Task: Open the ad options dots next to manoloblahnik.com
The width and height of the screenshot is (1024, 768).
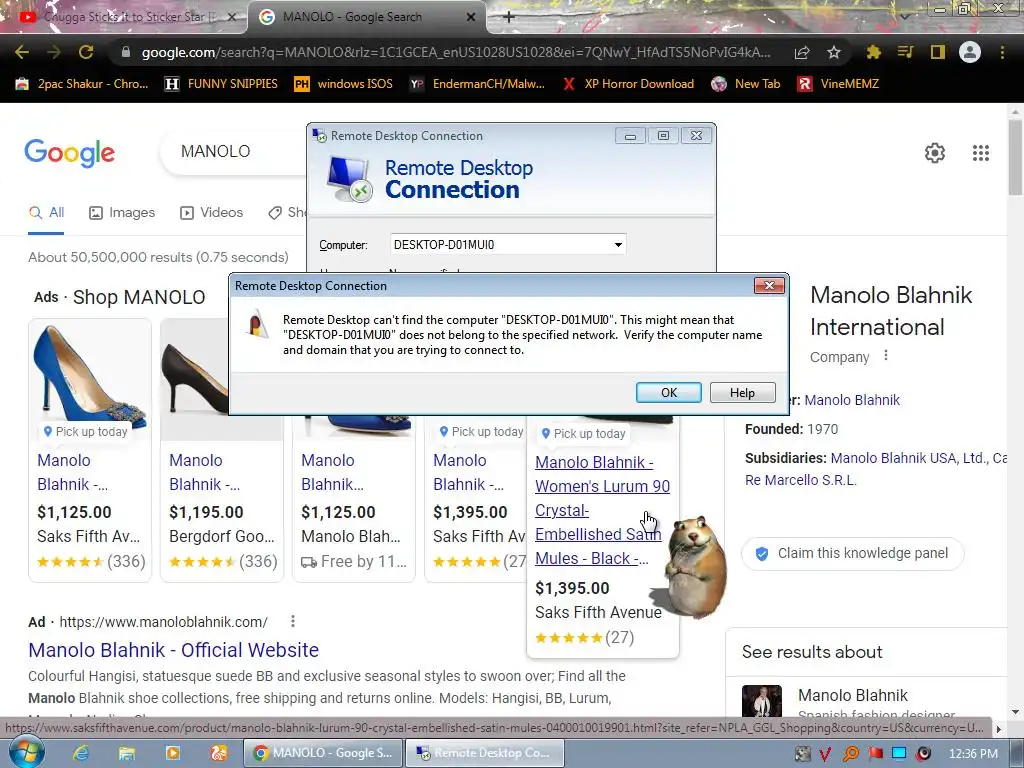Action: click(293, 621)
